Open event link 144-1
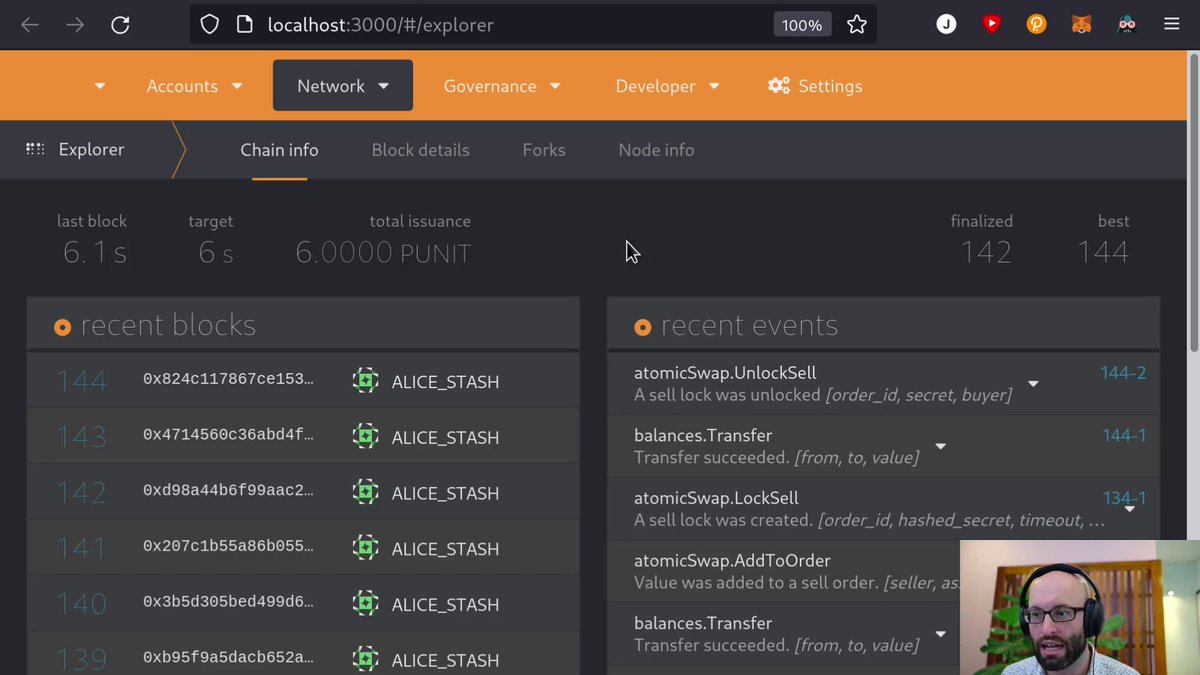 (1123, 435)
